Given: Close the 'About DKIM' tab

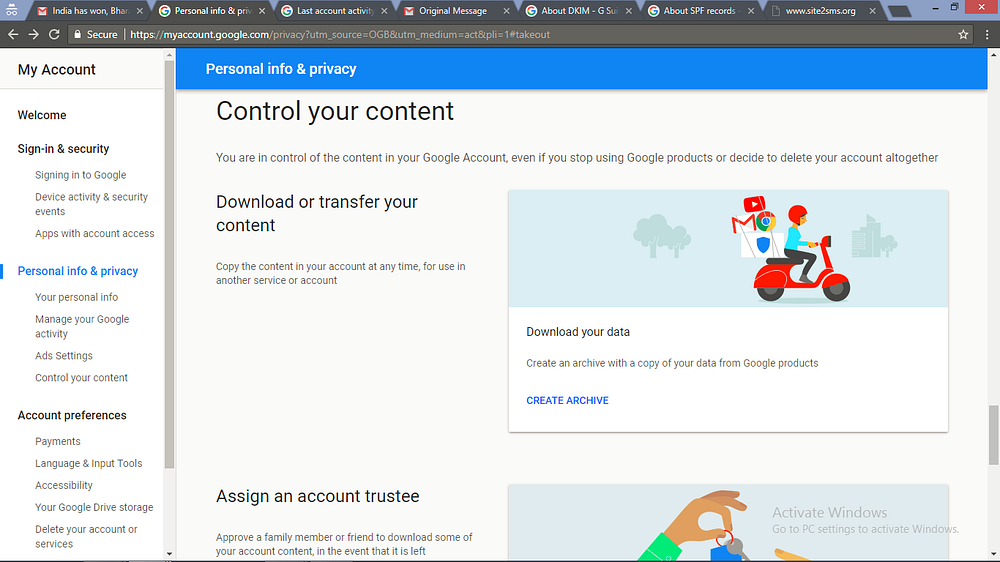Looking at the screenshot, I should 628,11.
